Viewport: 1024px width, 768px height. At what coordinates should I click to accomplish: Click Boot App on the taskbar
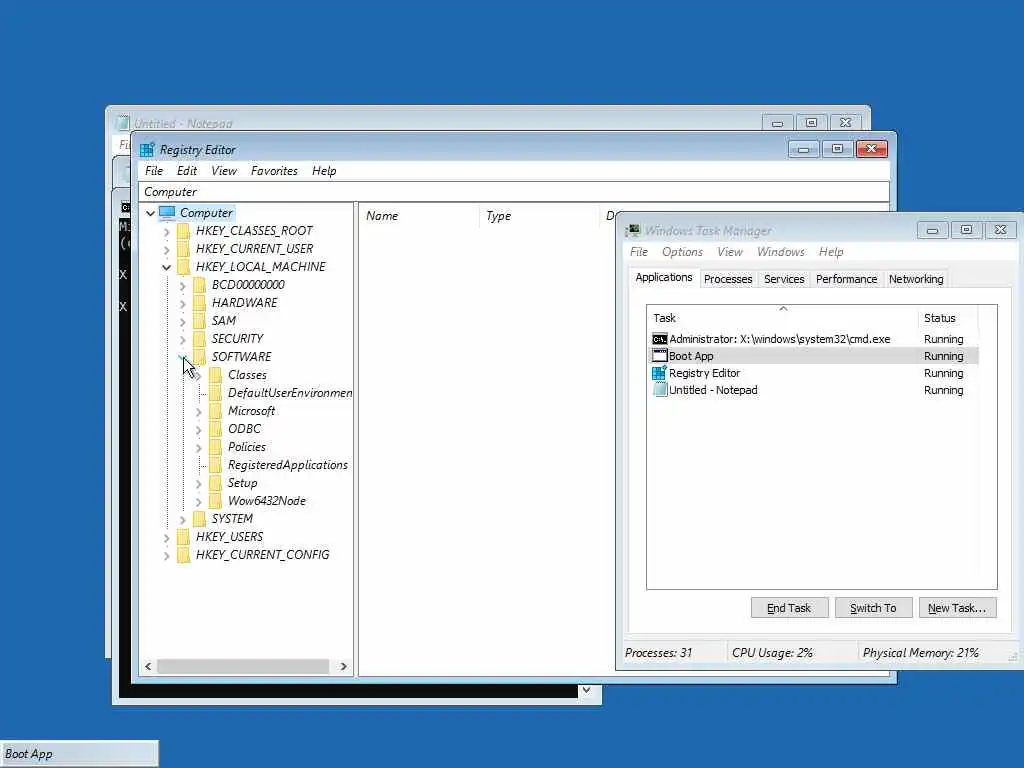click(x=79, y=754)
